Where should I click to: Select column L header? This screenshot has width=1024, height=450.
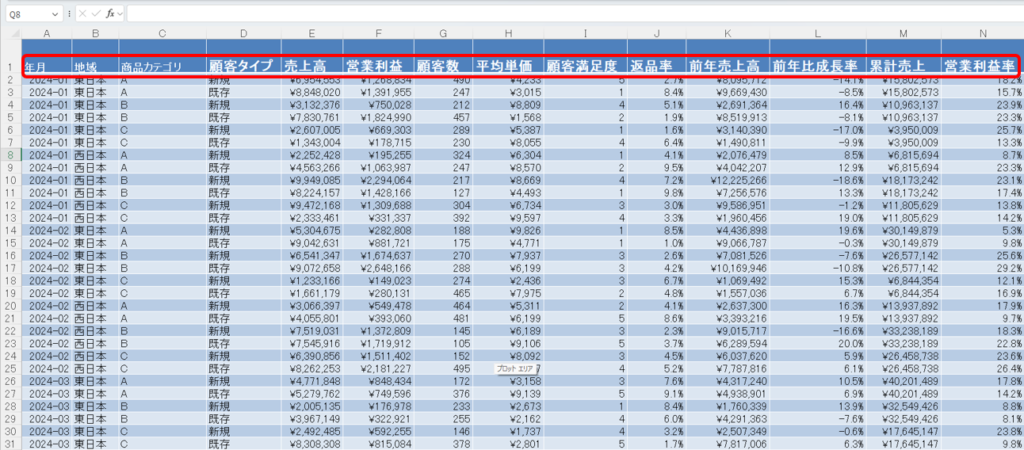coord(817,35)
